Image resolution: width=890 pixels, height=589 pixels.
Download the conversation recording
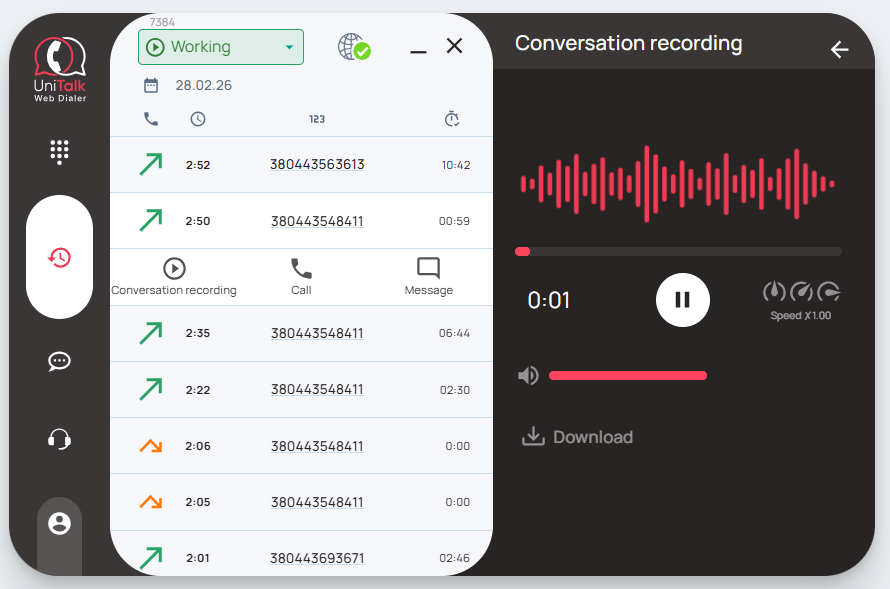(x=578, y=437)
